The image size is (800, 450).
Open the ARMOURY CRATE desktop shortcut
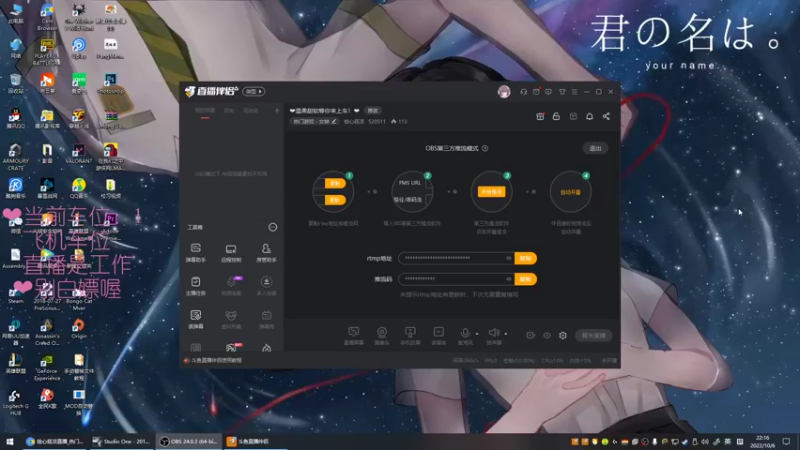(x=15, y=157)
